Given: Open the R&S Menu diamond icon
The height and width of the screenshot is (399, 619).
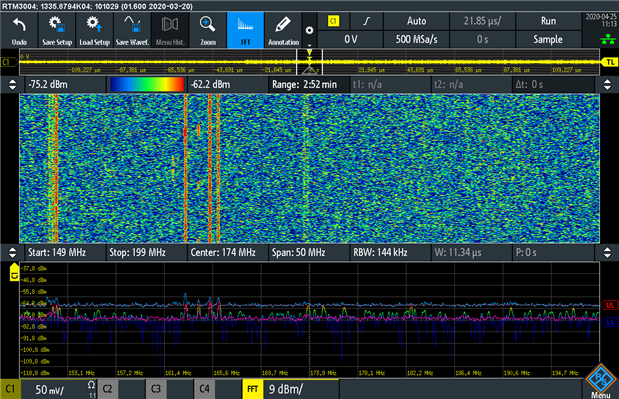Looking at the screenshot, I should point(600,380).
